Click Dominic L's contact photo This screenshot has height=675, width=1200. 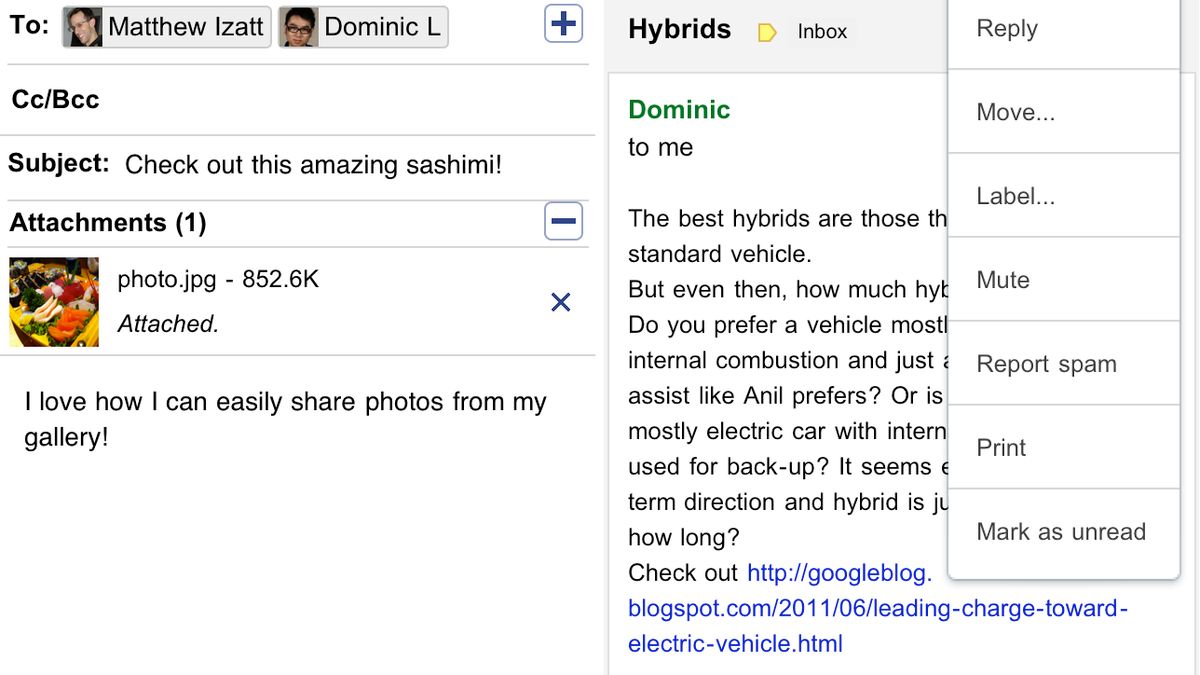300,27
